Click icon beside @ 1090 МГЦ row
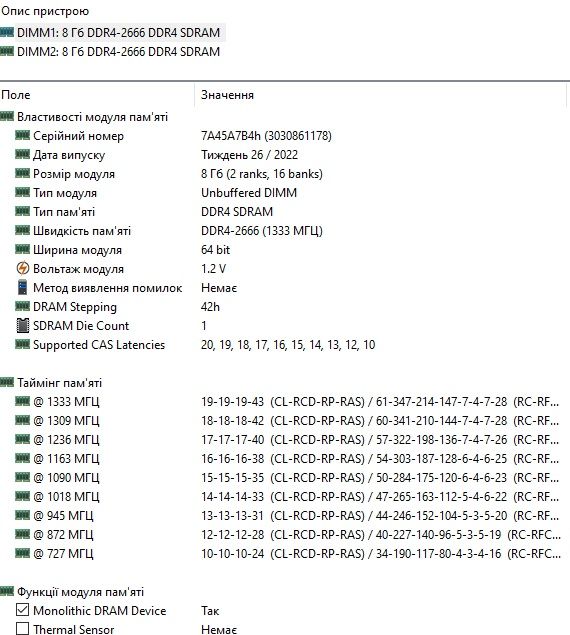The image size is (570, 635). point(22,477)
